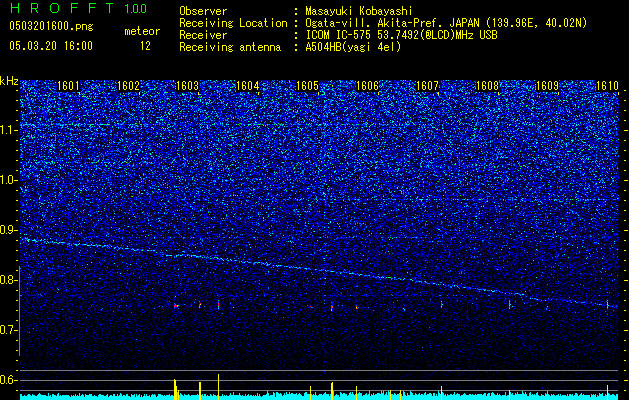Select the Ogata-vill. Akita-Pref. JAPAN location text
This screenshot has height=400, width=629.
(446, 23)
